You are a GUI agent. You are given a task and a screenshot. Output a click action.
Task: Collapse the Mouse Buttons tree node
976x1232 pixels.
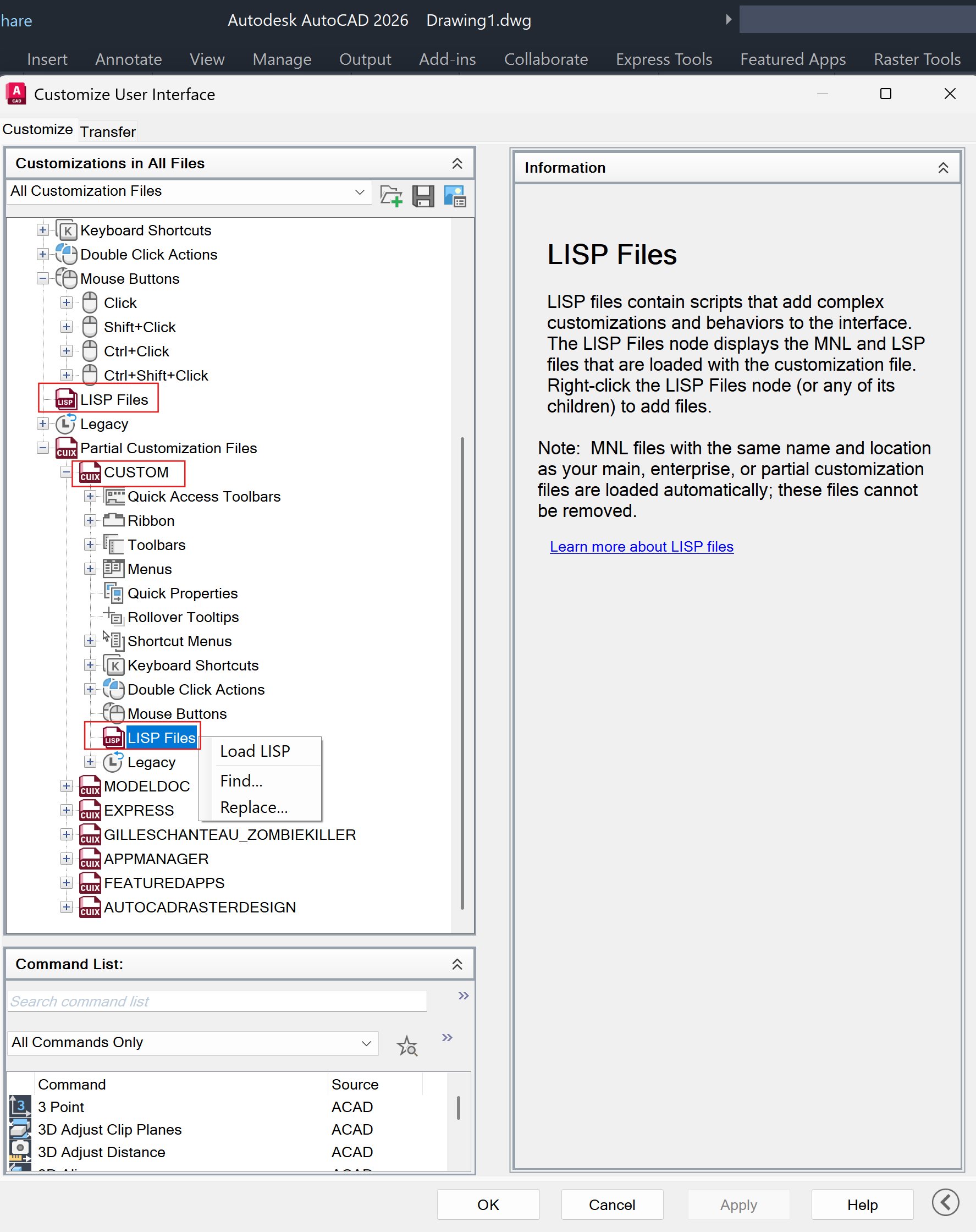coord(43,278)
